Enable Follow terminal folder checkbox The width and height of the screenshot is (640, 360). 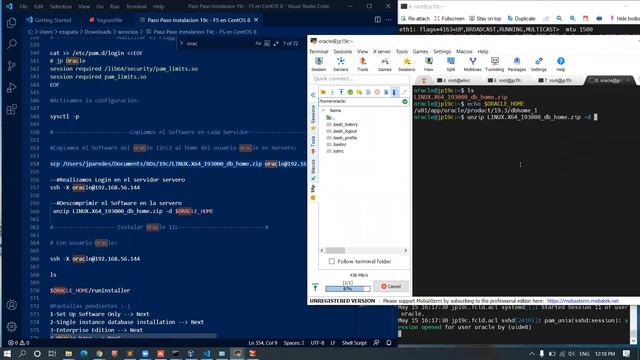331,261
